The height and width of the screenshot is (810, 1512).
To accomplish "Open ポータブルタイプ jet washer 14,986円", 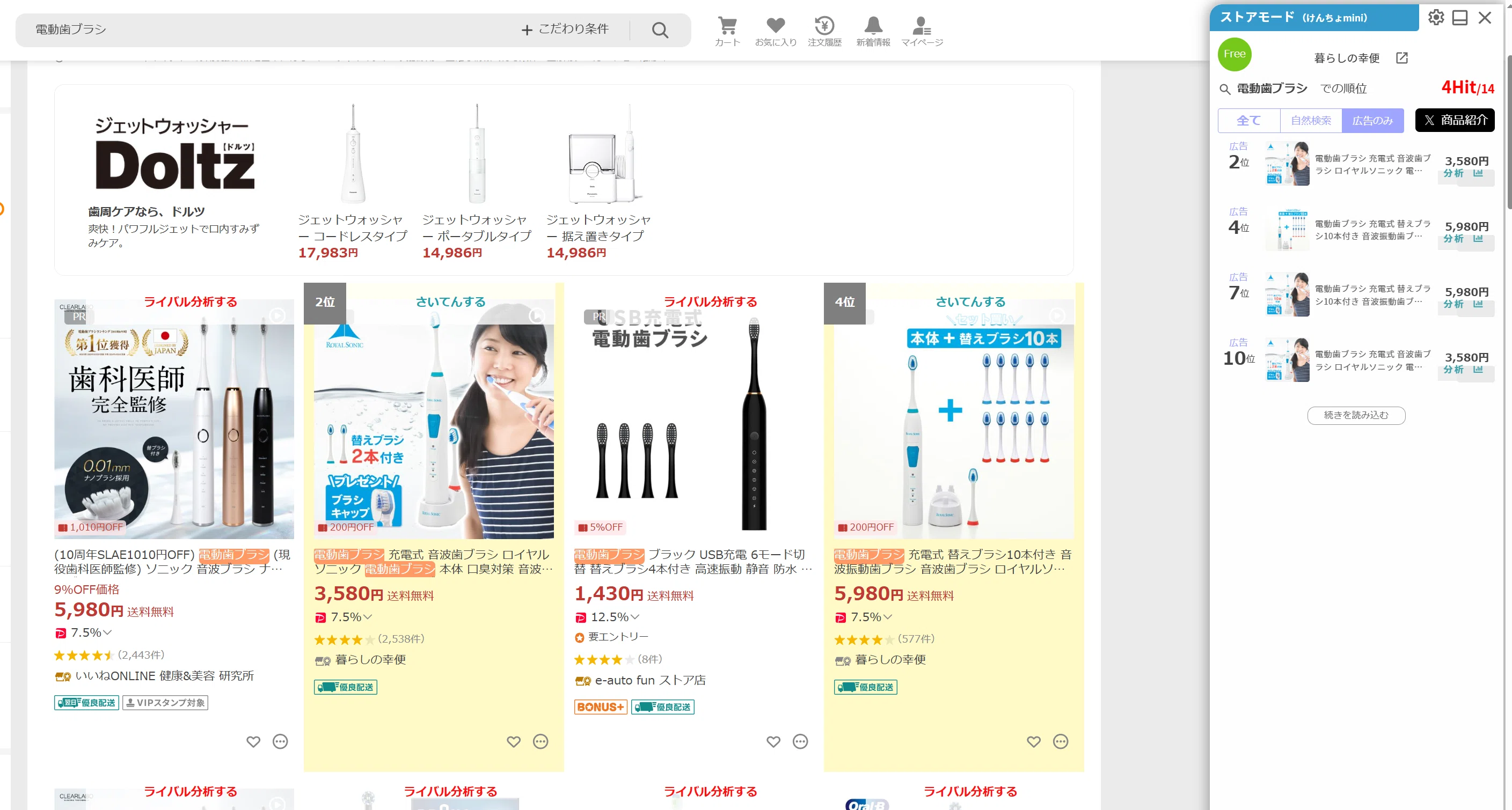I will [x=477, y=182].
